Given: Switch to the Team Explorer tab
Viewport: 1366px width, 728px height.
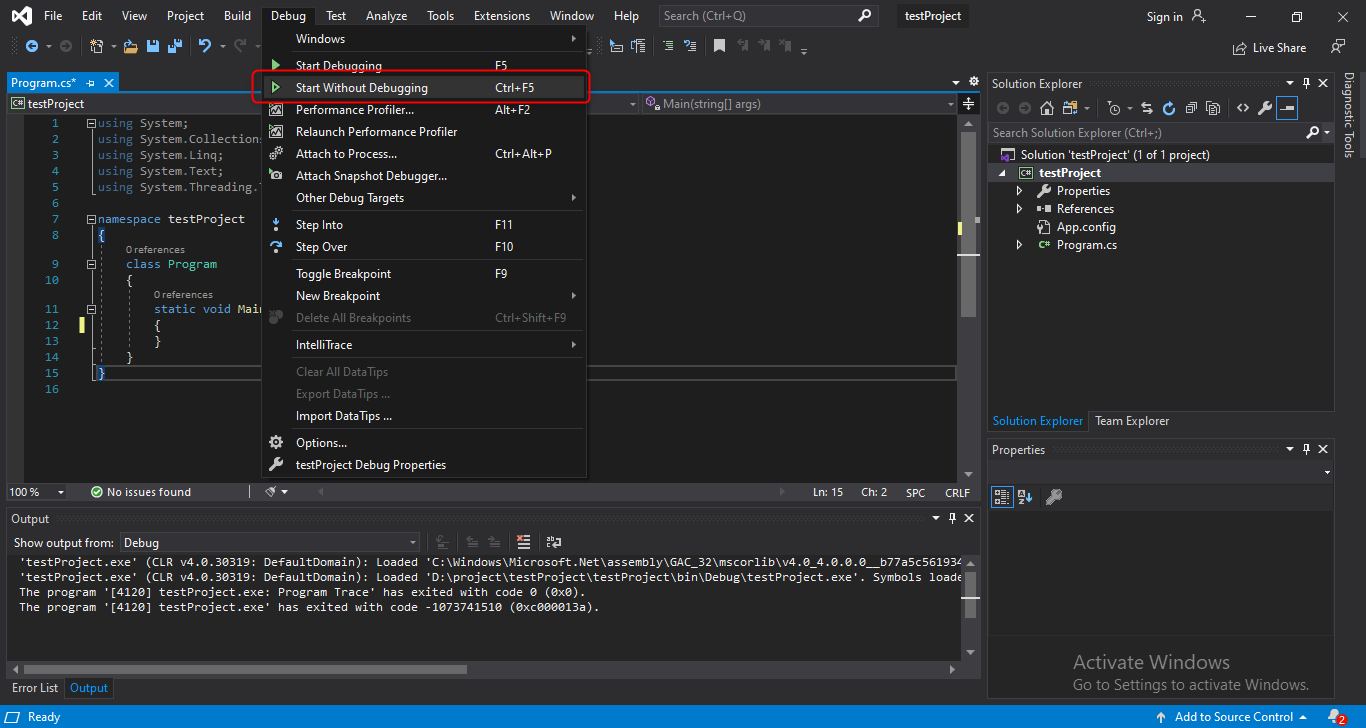Looking at the screenshot, I should point(1131,421).
